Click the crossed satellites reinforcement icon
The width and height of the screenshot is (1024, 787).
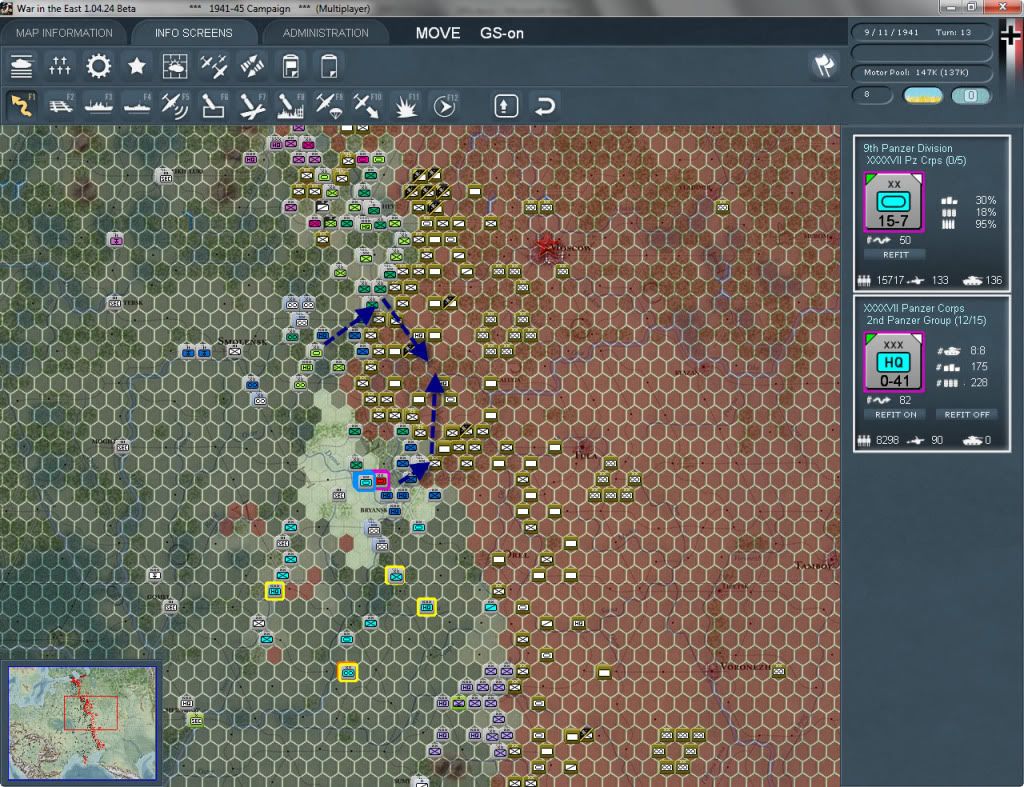(x=252, y=66)
